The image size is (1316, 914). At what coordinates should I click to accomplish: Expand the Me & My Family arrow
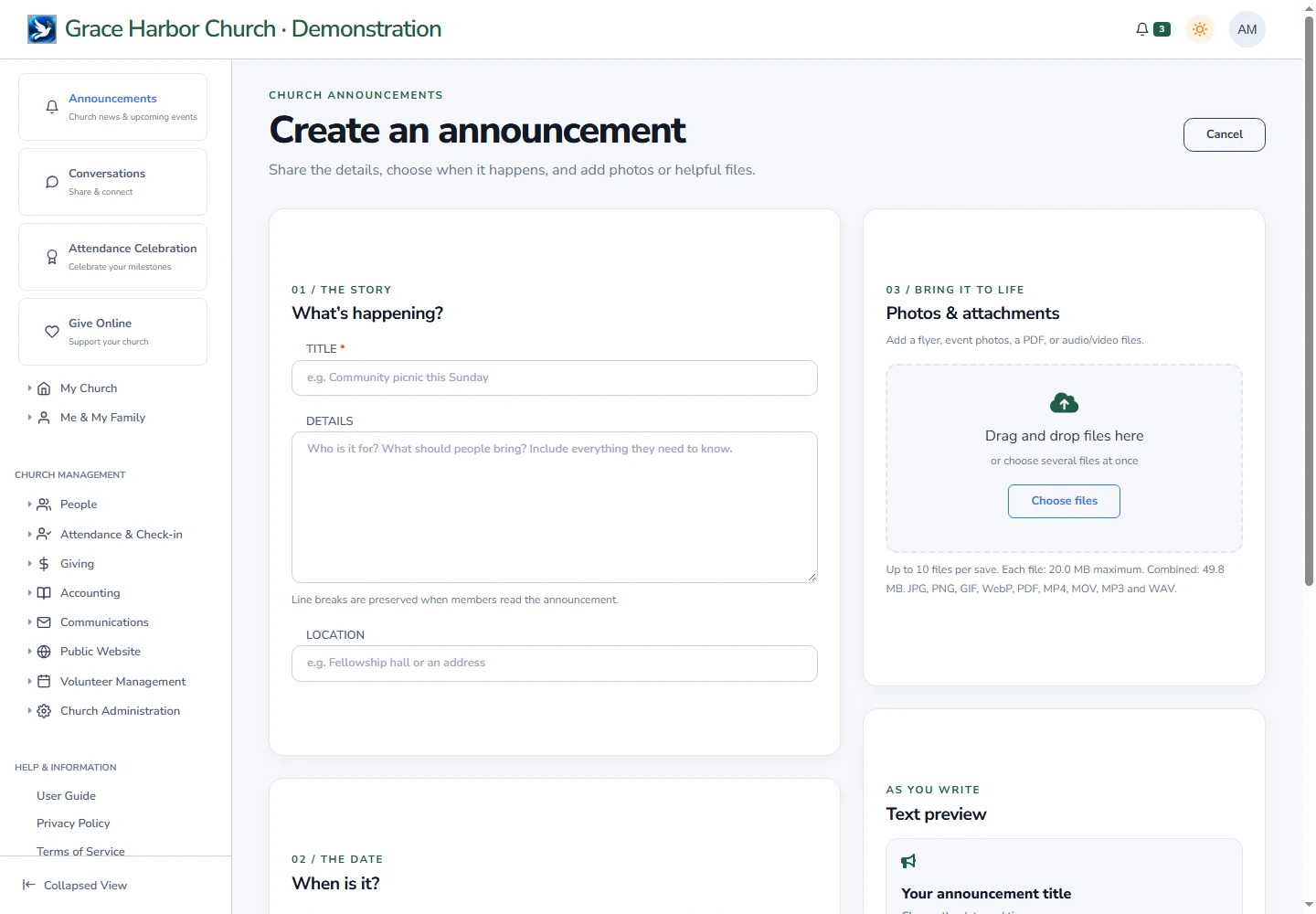[x=29, y=418]
